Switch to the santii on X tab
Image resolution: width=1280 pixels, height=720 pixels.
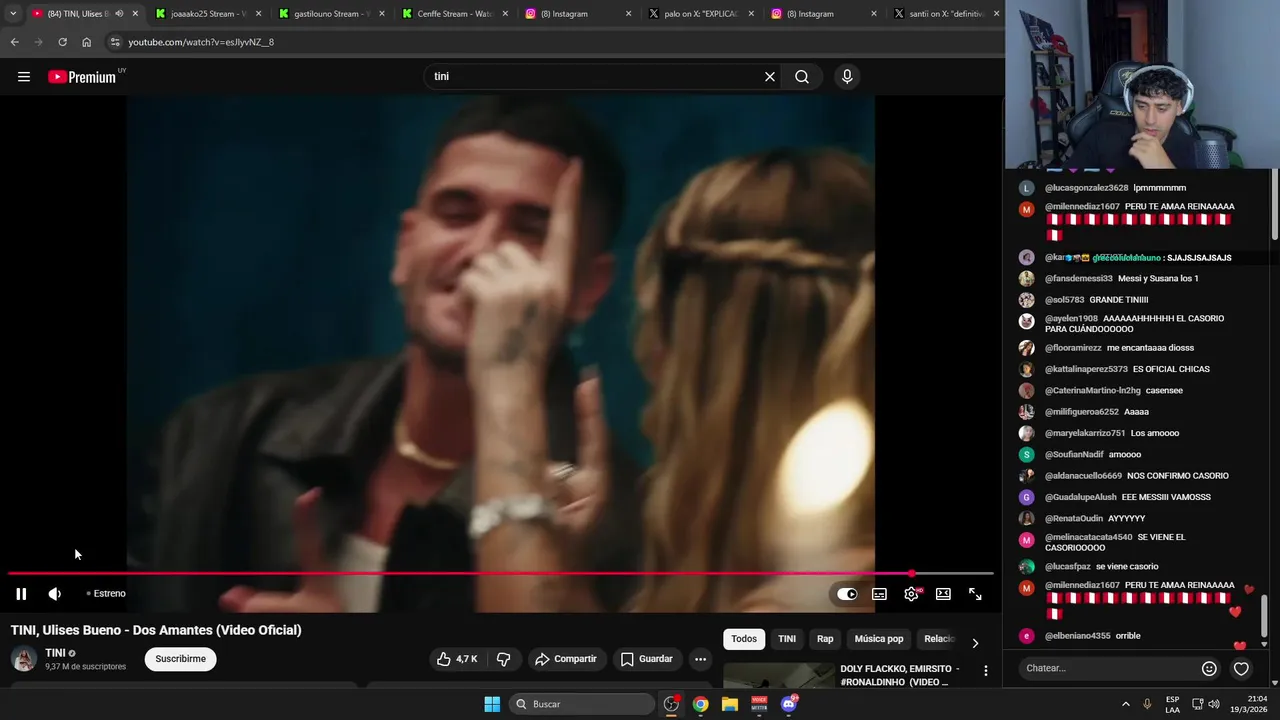pyautogui.click(x=947, y=14)
